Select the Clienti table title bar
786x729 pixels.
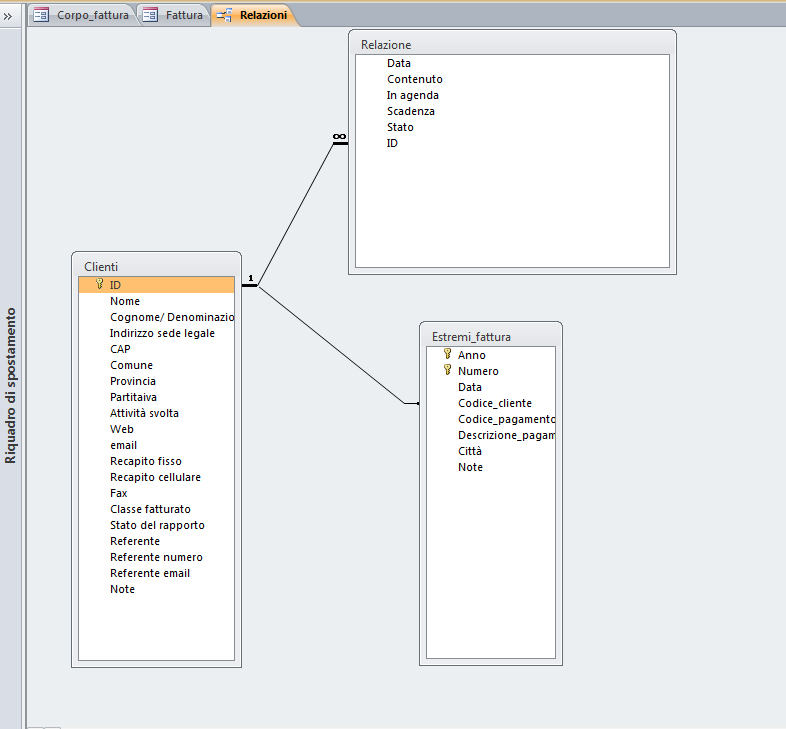pos(156,266)
